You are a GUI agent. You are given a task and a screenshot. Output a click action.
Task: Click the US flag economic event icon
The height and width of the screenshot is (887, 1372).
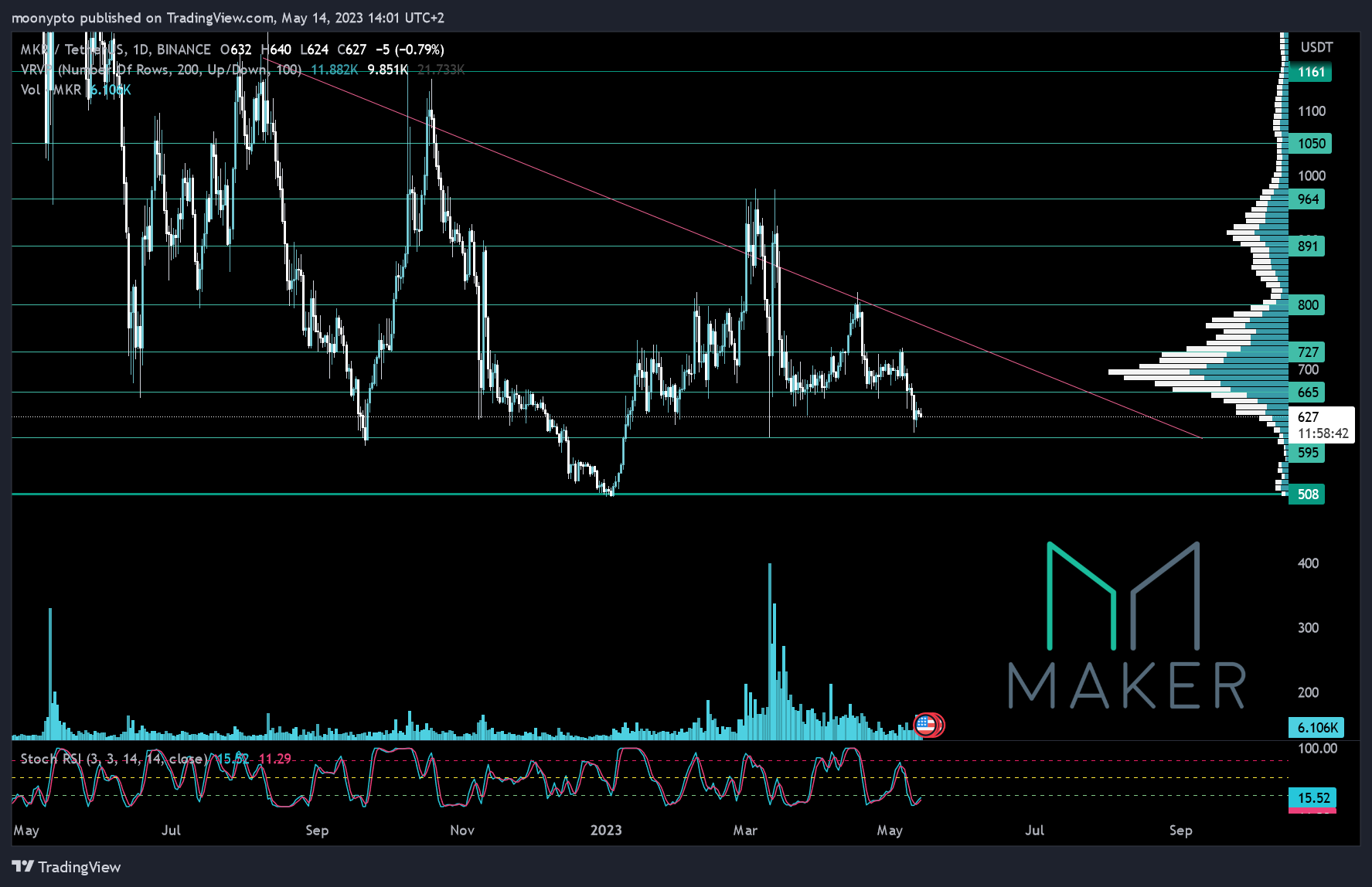pyautogui.click(x=926, y=725)
